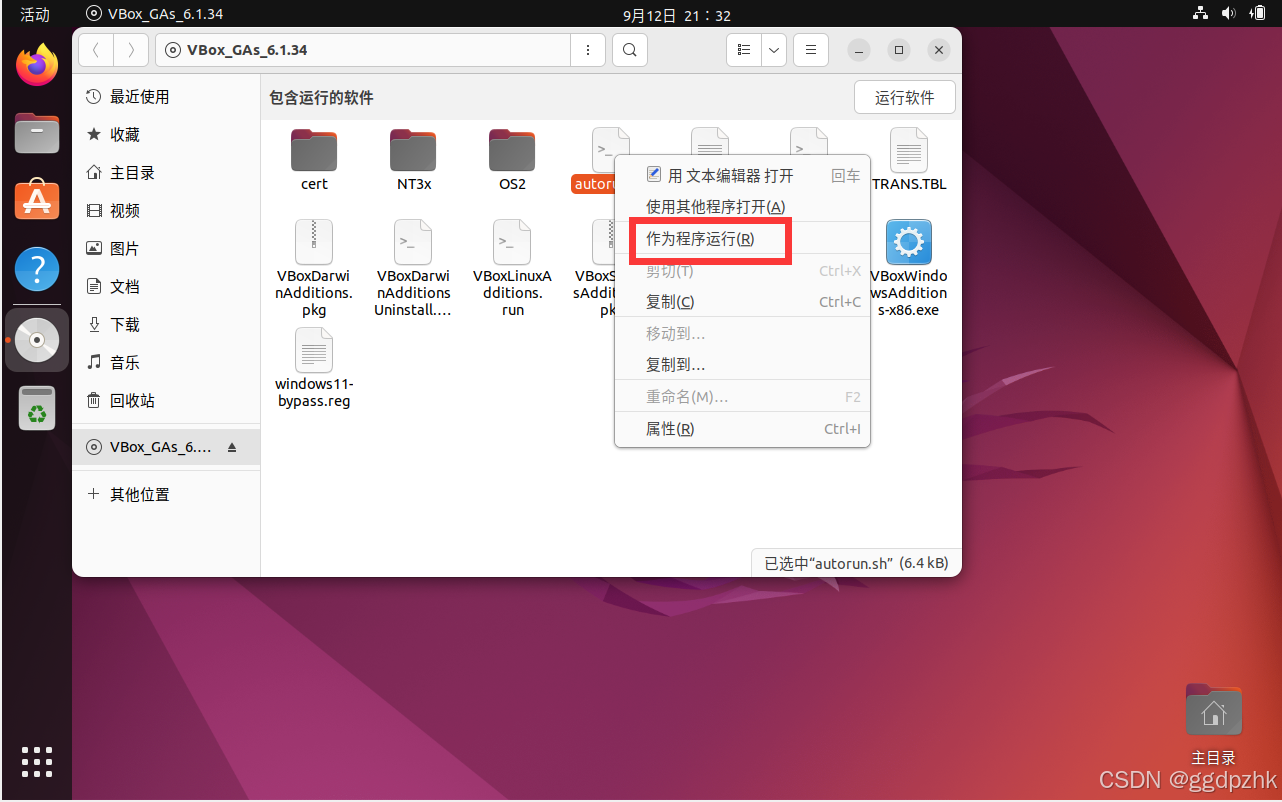Image resolution: width=1282 pixels, height=802 pixels.
Task: Go to Starred (收藏) in sidebar
Action: click(166, 135)
